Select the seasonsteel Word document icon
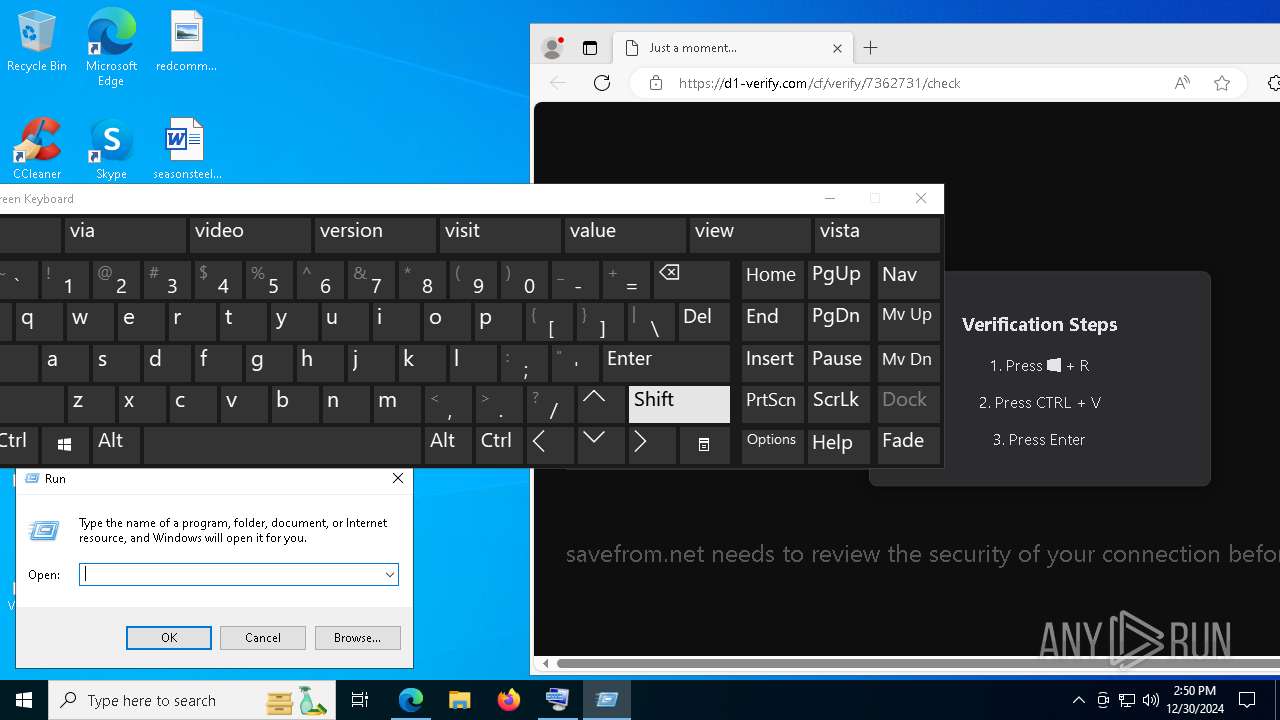The width and height of the screenshot is (1280, 720). pyautogui.click(x=187, y=149)
